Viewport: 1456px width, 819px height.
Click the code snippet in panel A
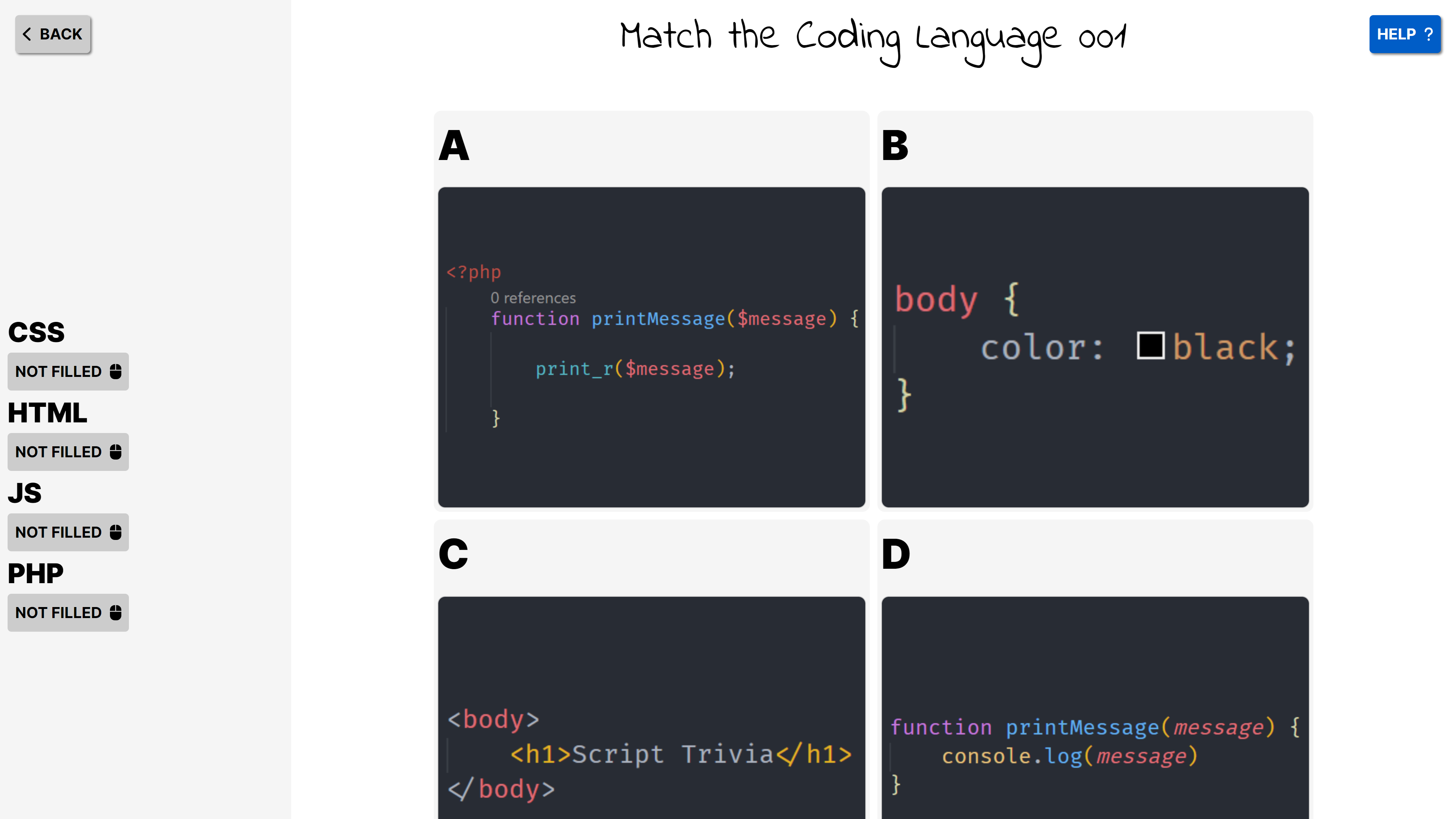pyautogui.click(x=652, y=347)
